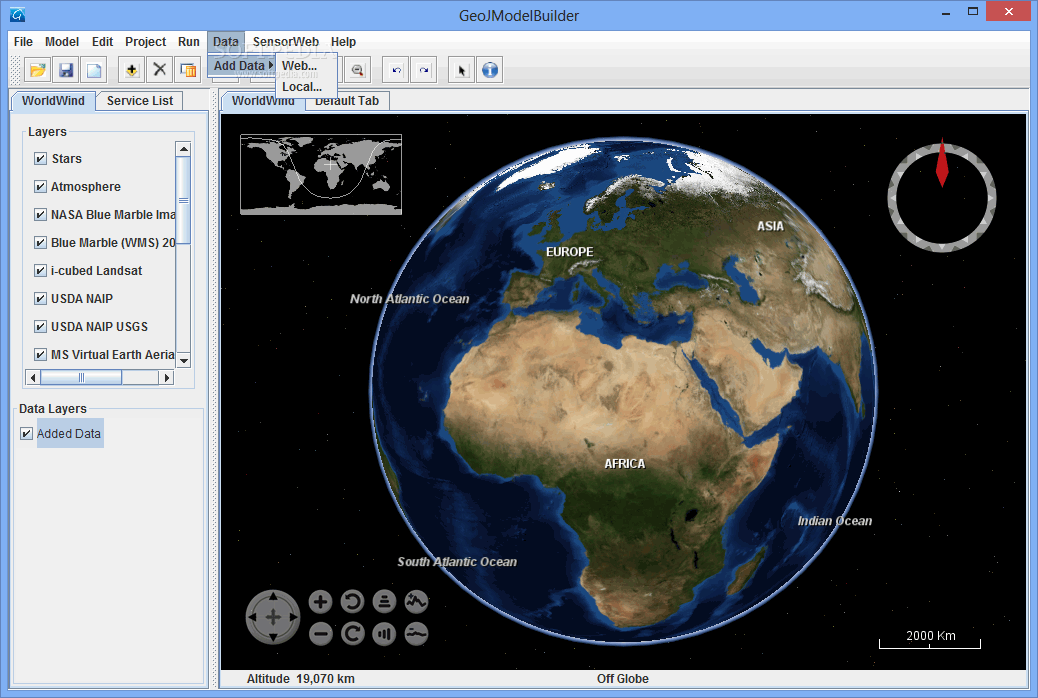Click the 2000 Km scale bar
This screenshot has height=698, width=1038.
coord(929,638)
